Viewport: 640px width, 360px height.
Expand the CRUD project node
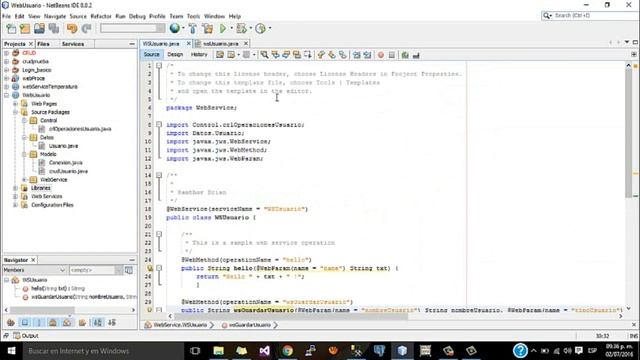(7, 53)
